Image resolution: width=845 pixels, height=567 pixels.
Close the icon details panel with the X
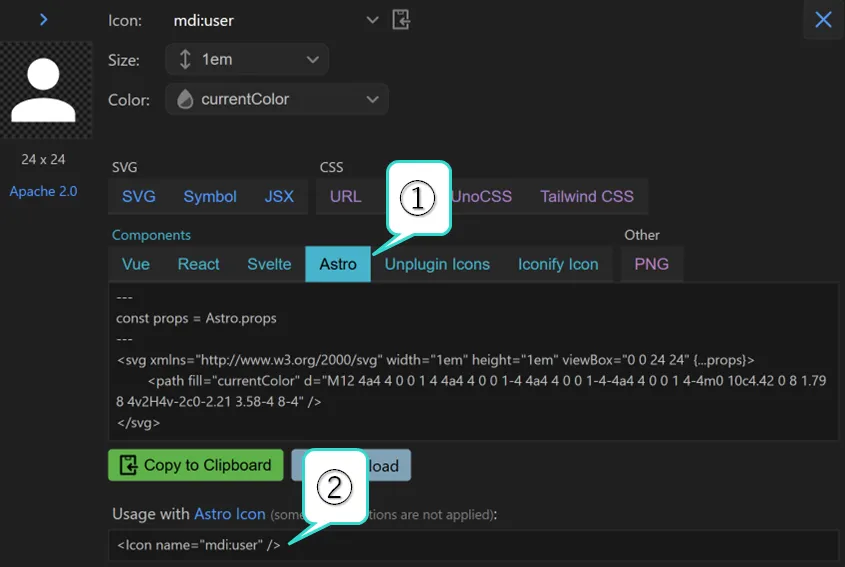click(x=823, y=20)
